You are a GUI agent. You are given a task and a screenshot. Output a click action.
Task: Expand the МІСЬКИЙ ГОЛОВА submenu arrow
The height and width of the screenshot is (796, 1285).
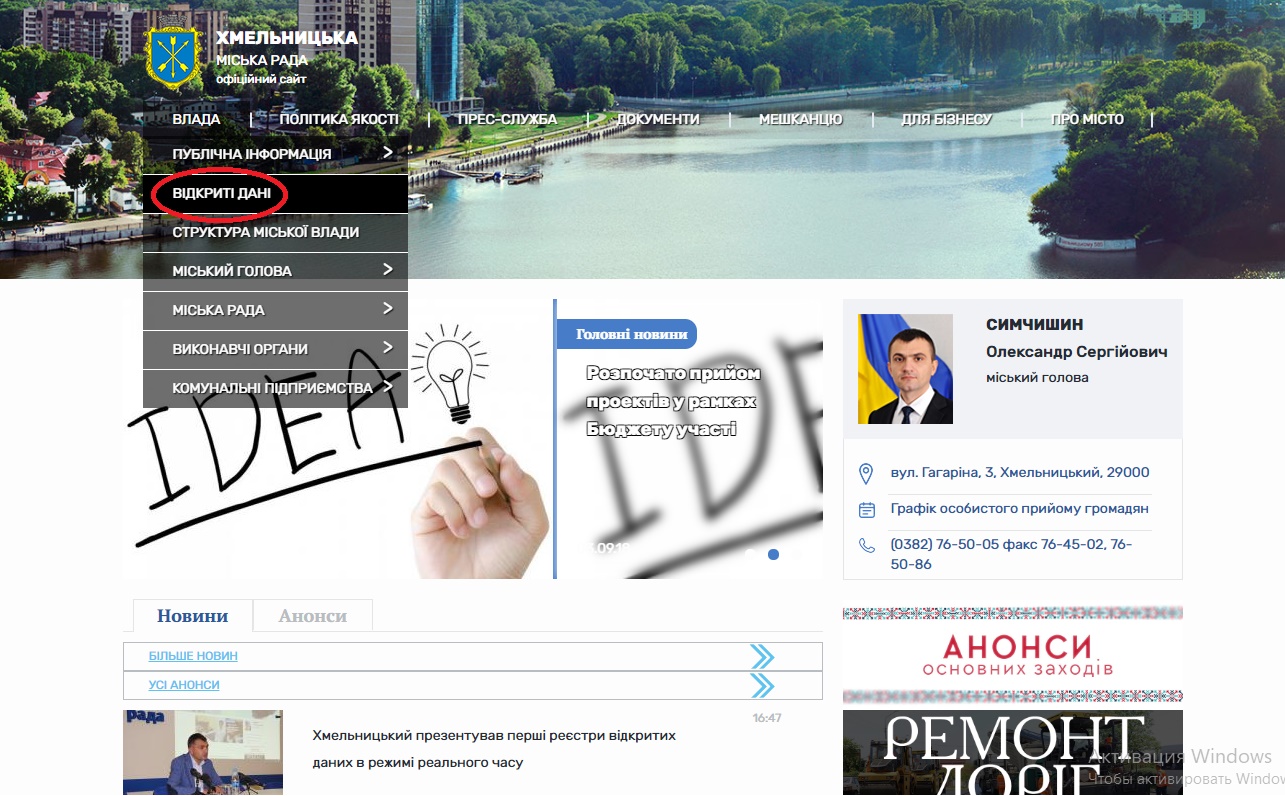pos(388,270)
